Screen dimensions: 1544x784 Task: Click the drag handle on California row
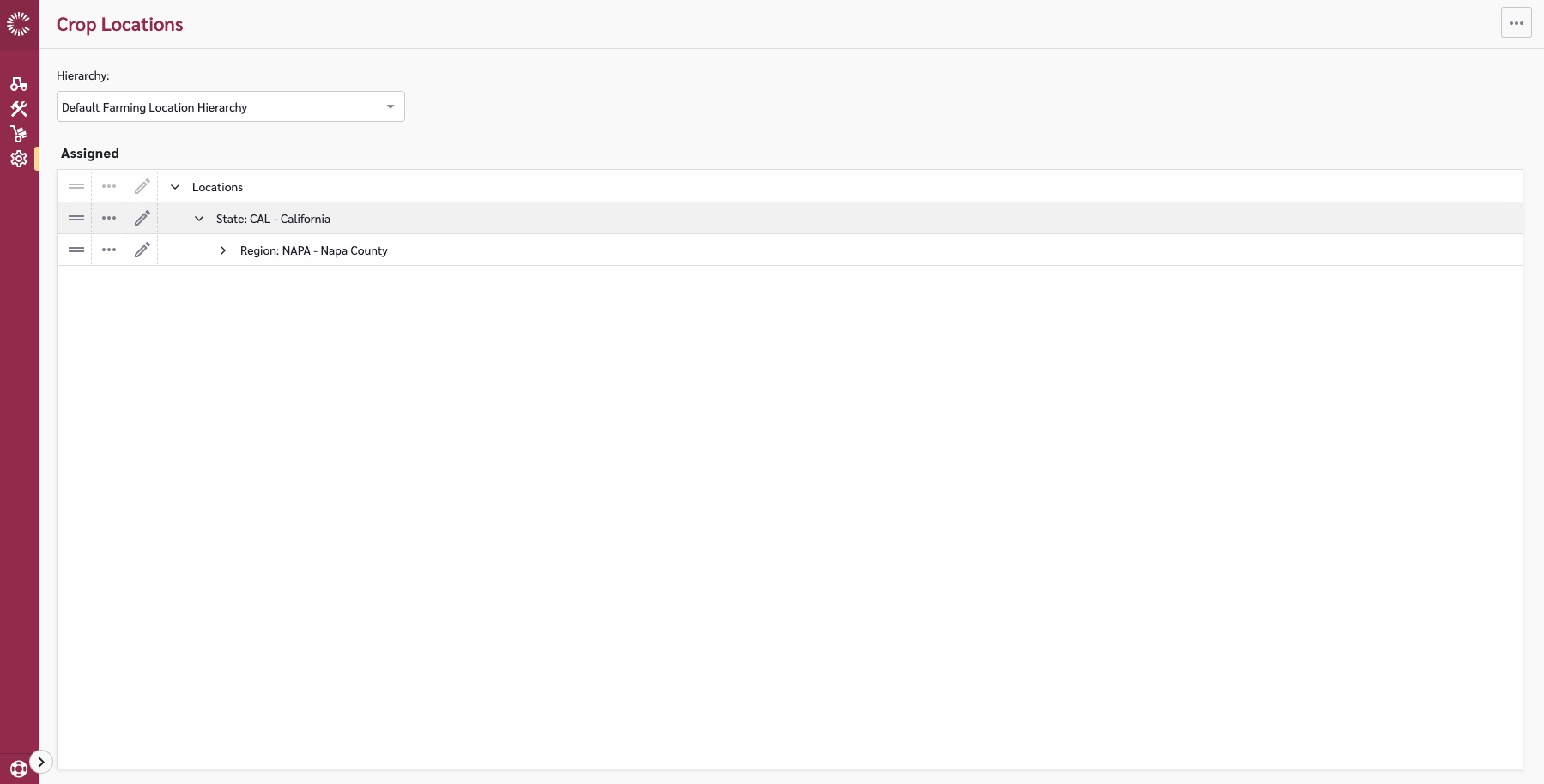pos(76,219)
